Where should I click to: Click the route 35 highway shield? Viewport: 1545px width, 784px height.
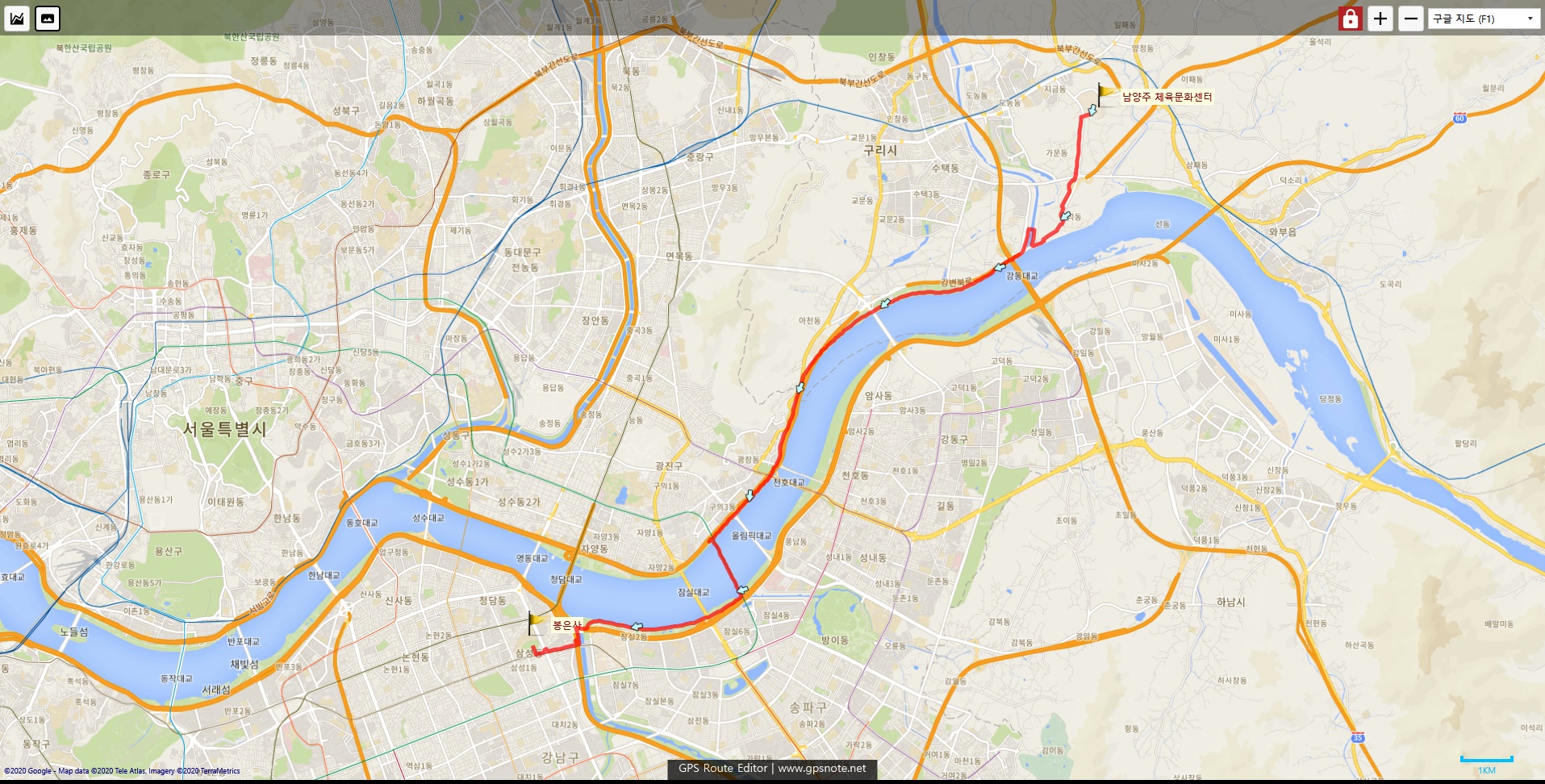(1358, 737)
